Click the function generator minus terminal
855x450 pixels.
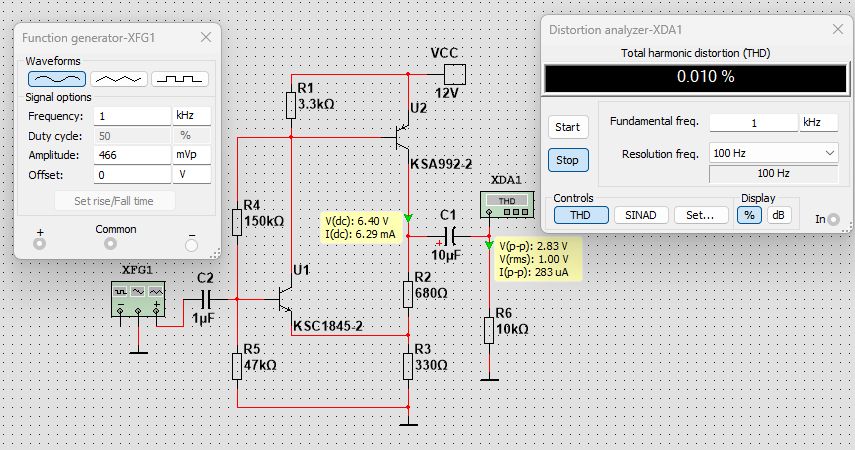[x=191, y=245]
